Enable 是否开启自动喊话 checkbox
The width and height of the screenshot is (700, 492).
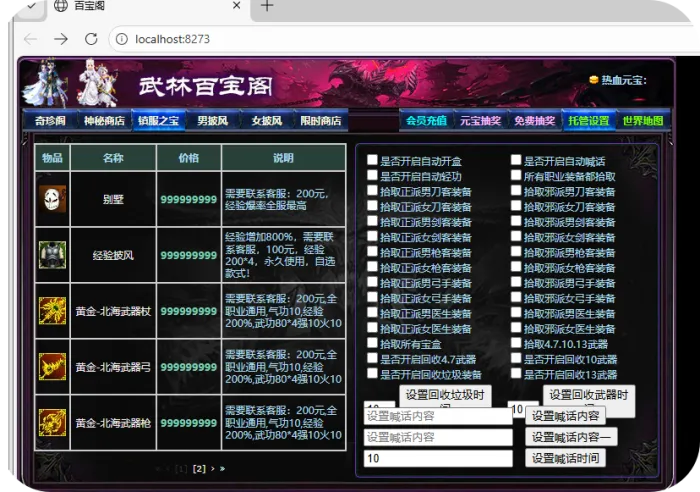(x=516, y=160)
